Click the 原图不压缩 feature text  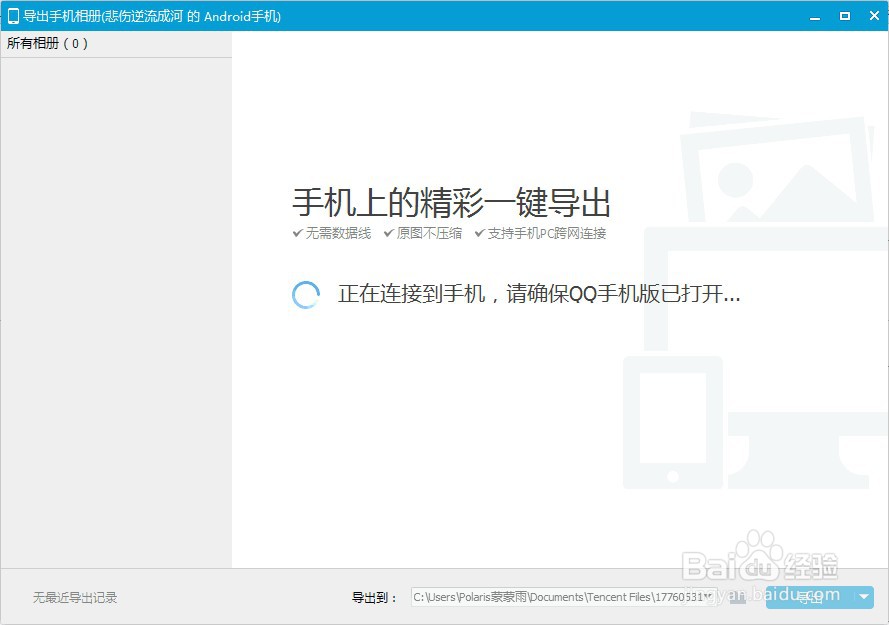click(429, 233)
